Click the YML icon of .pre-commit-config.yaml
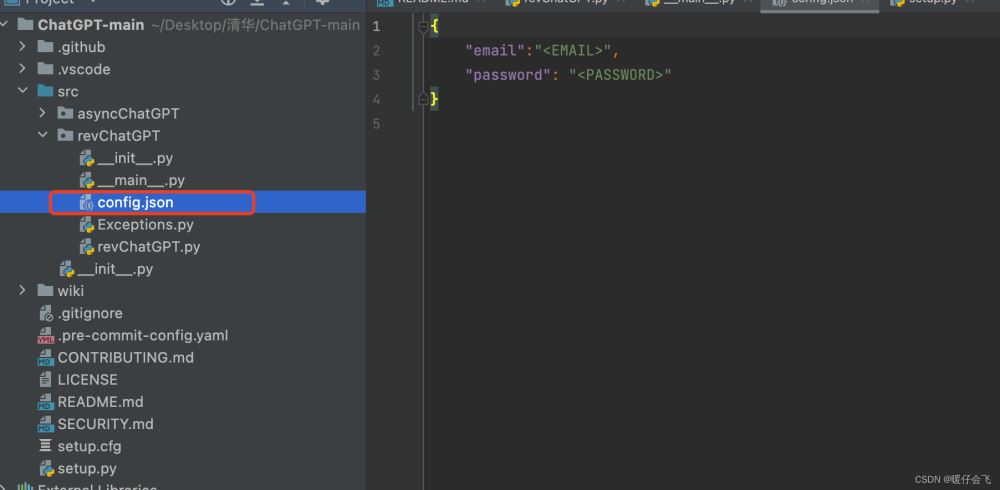Image resolution: width=1000 pixels, height=490 pixels. click(x=46, y=336)
